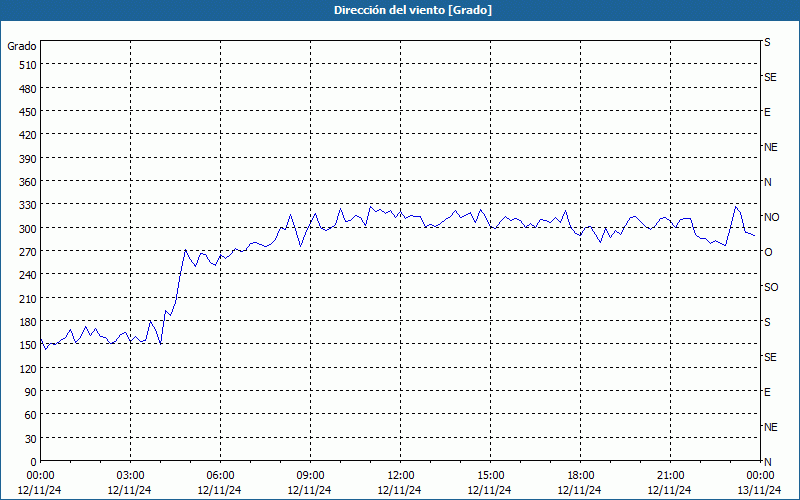Select the 18:00 time axis label
Screen dimensions: 800x500
[580, 476]
